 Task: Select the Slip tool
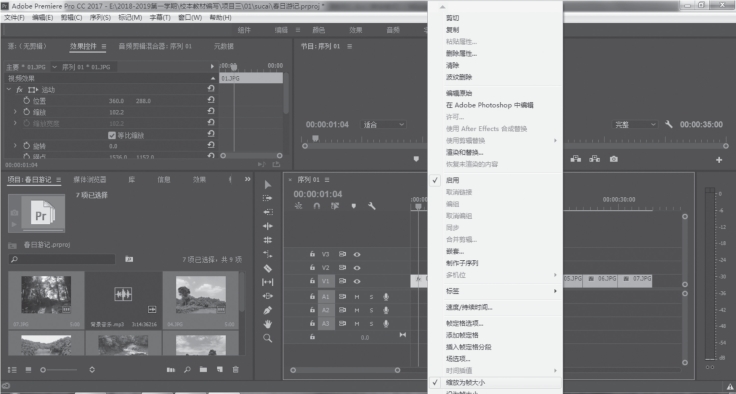click(268, 282)
